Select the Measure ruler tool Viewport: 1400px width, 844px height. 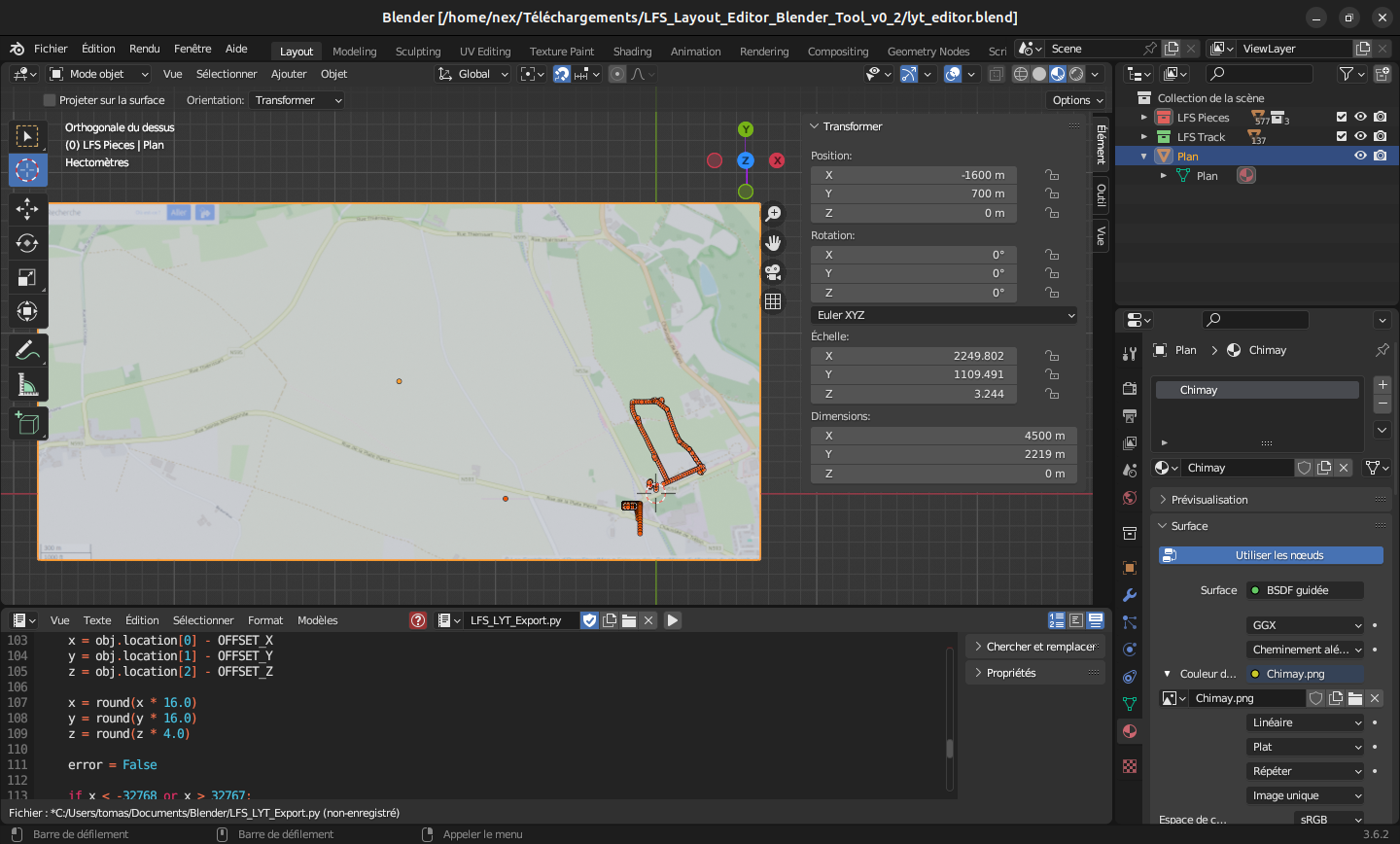point(27,385)
